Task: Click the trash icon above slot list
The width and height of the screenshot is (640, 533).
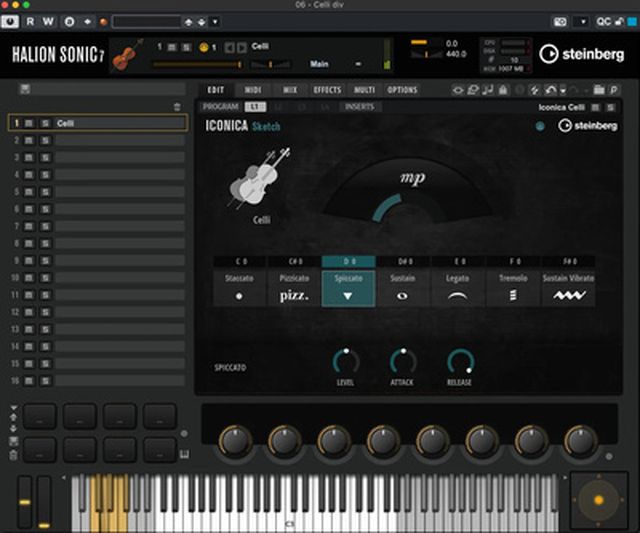Action: pyautogui.click(x=177, y=107)
